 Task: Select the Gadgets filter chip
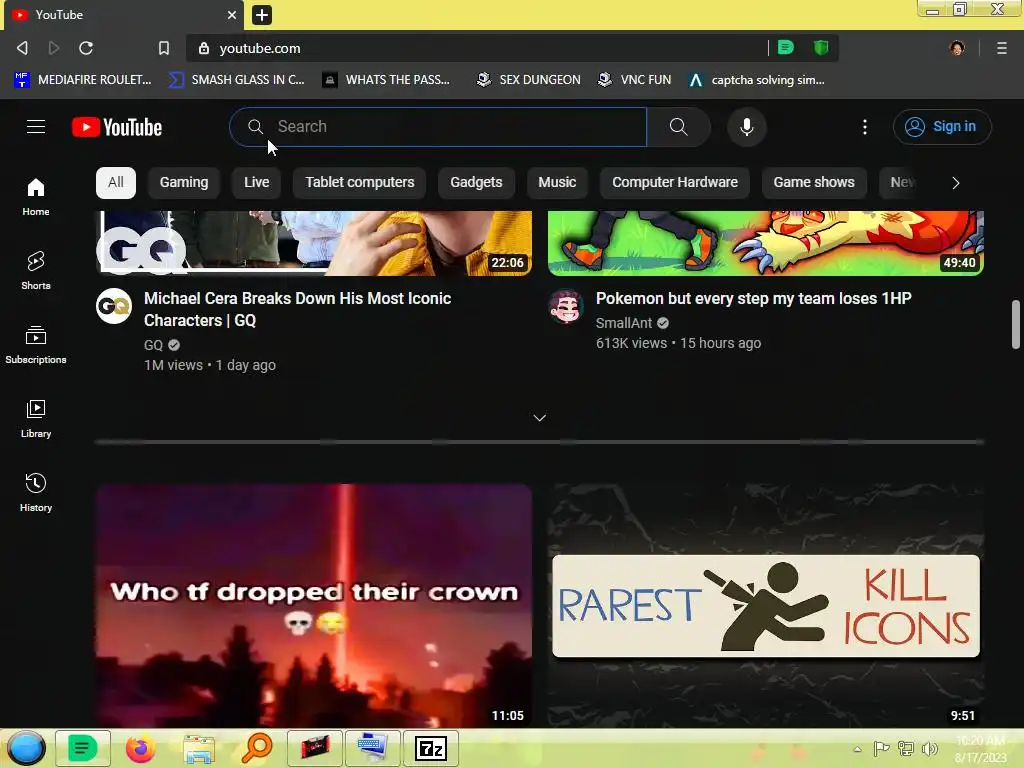click(476, 182)
